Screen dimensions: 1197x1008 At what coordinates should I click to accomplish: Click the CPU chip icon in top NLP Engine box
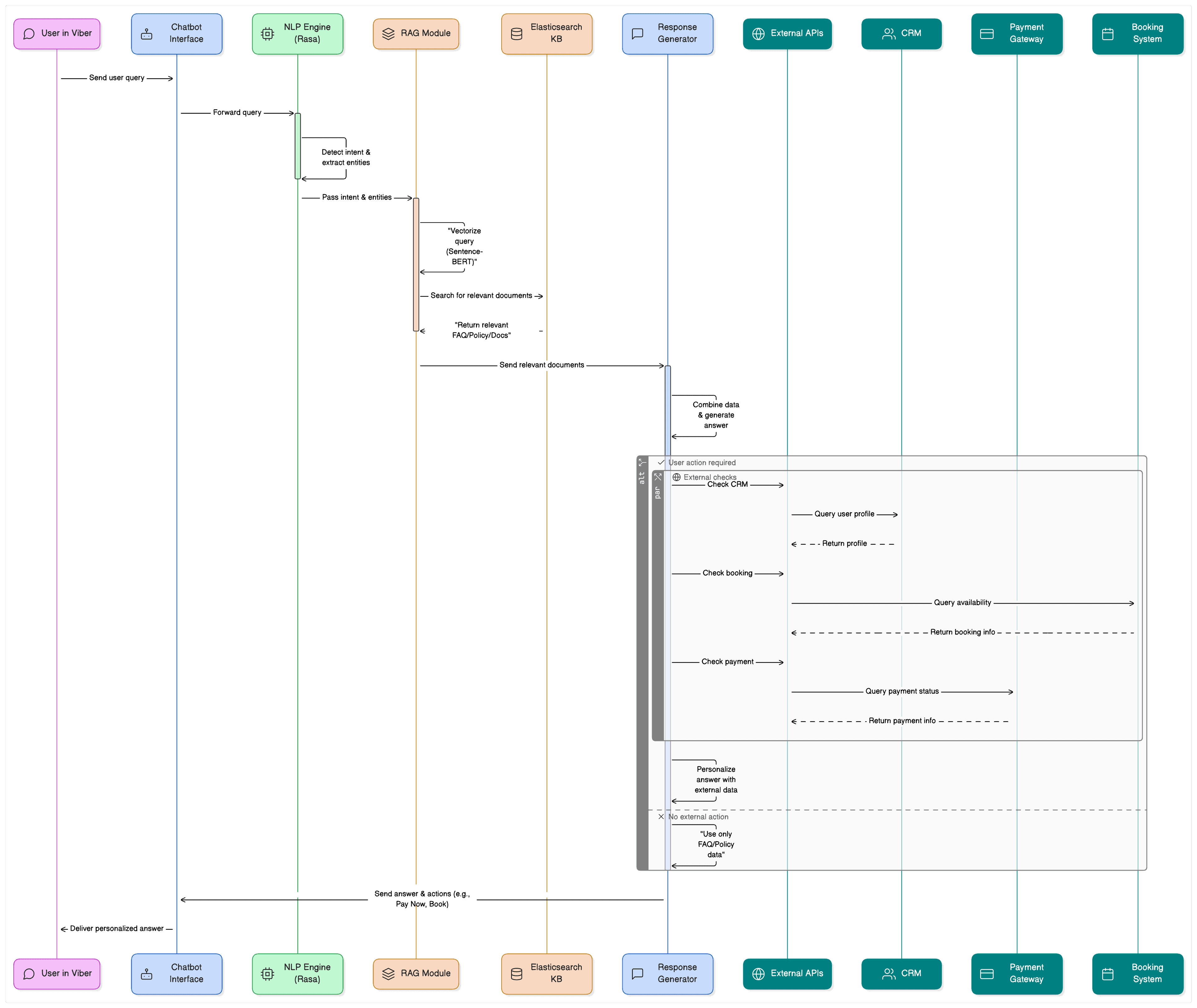[267, 34]
